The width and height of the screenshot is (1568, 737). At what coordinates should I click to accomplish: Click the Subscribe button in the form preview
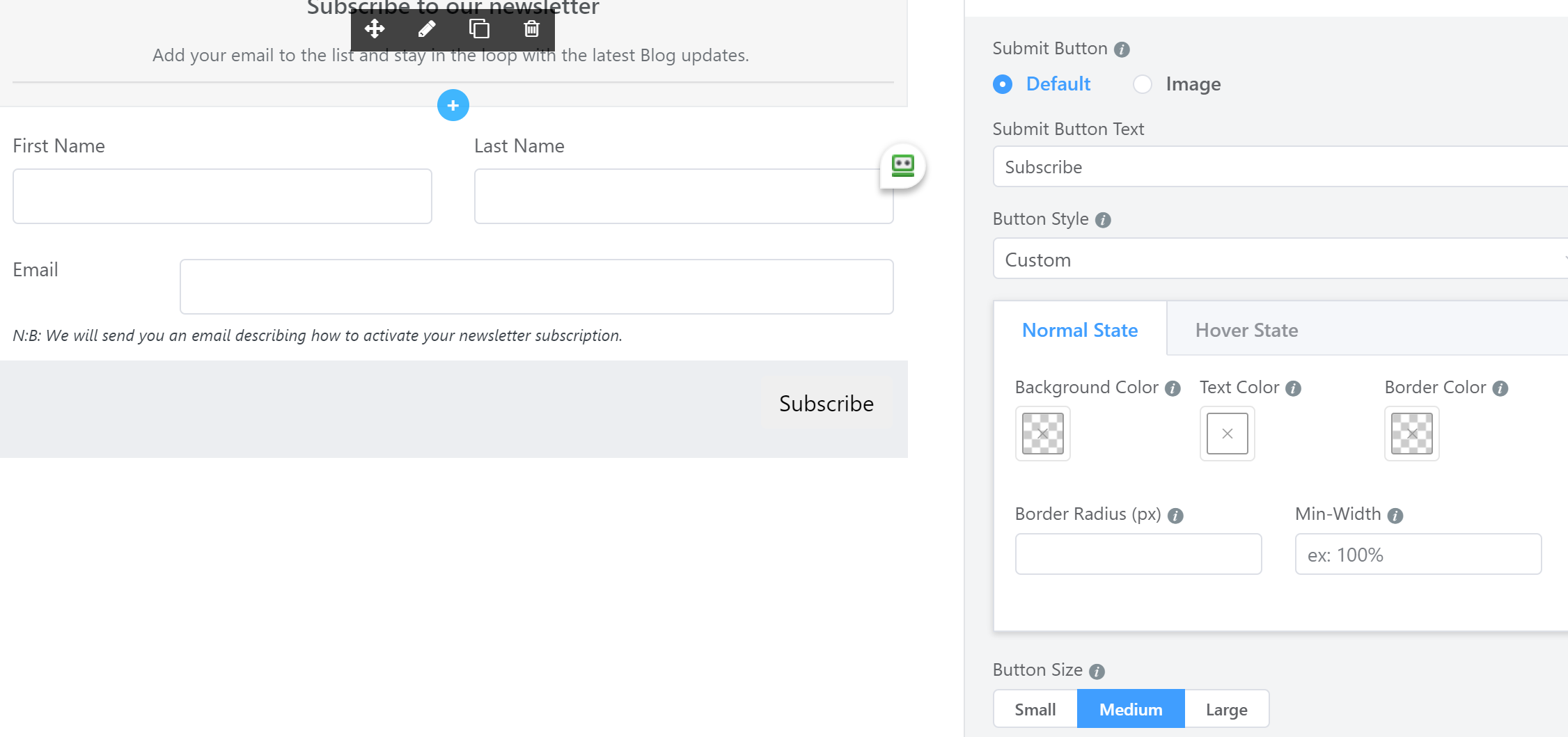(x=826, y=403)
